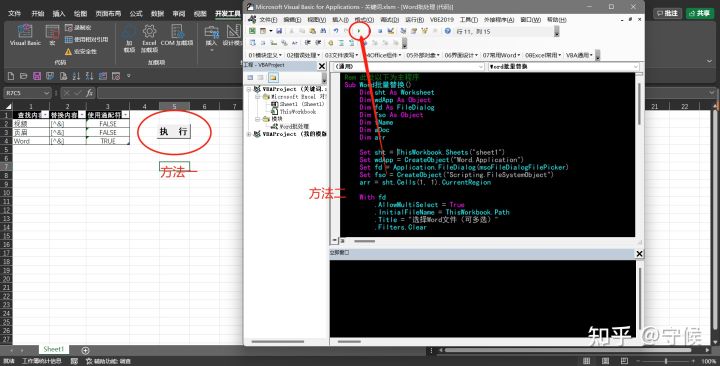Switch to Page Layout view in Excel status bar
Screen dimensions: 720x366
pyautogui.click(x=605, y=361)
